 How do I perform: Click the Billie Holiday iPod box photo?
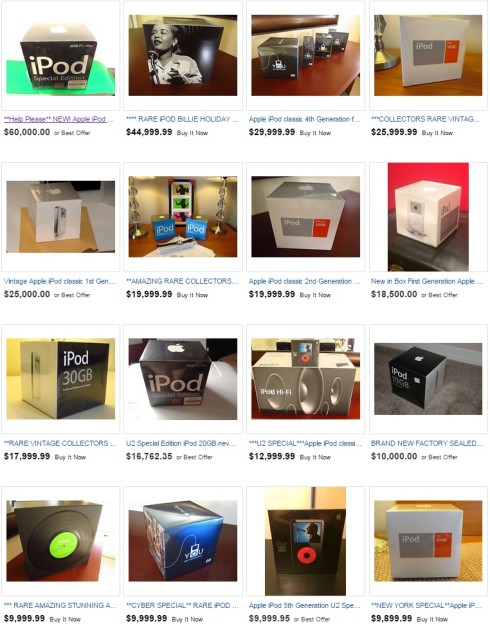pyautogui.click(x=183, y=55)
